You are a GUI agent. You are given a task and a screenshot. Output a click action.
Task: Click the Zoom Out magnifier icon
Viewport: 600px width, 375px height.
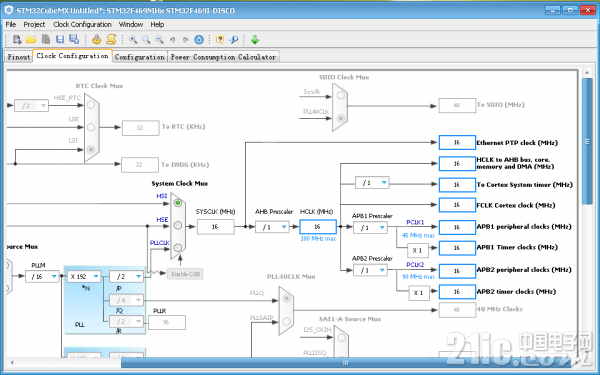tap(159, 39)
